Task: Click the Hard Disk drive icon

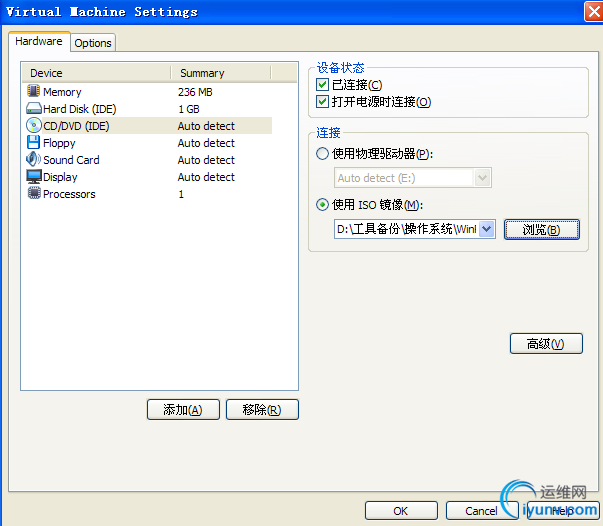Action: [x=34, y=108]
